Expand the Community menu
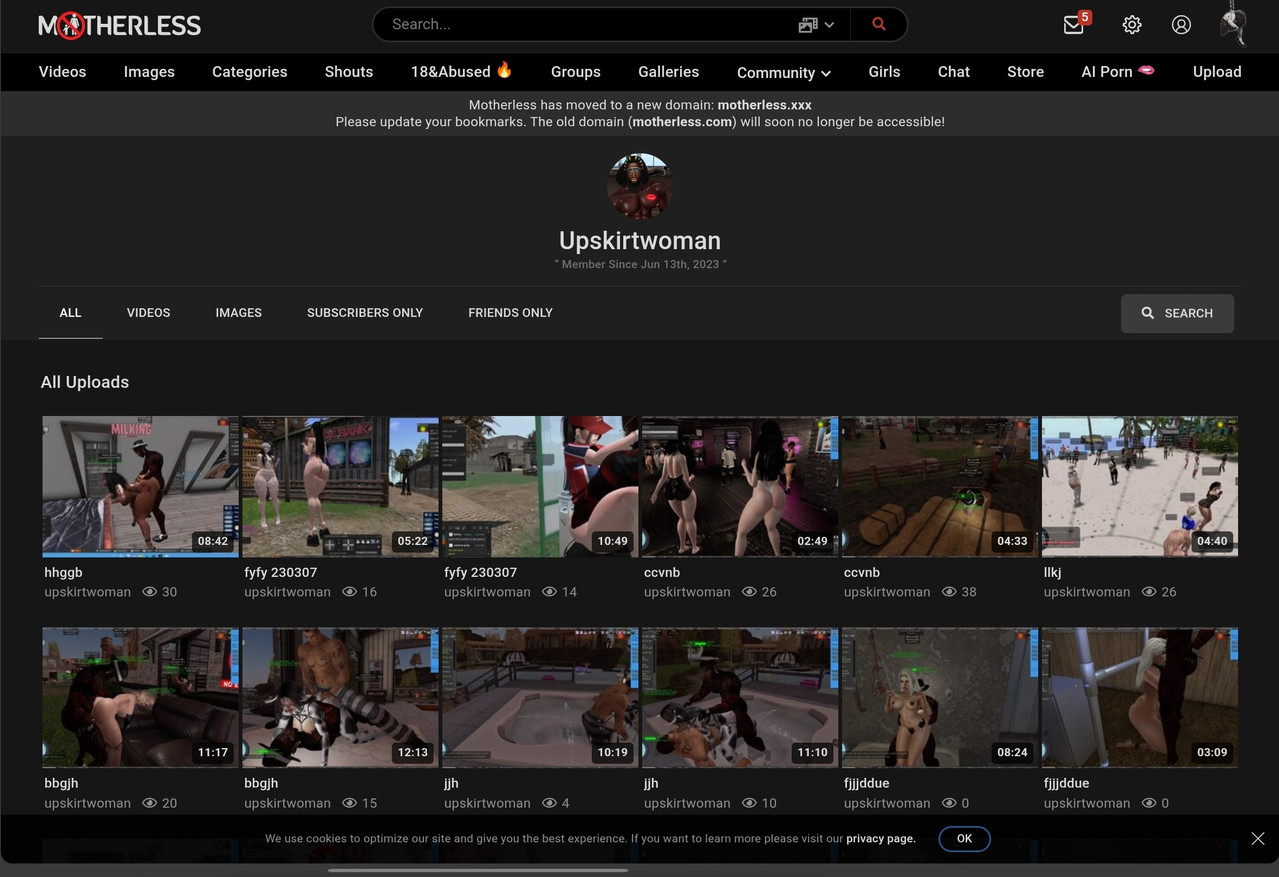The image size is (1279, 877). (x=784, y=72)
